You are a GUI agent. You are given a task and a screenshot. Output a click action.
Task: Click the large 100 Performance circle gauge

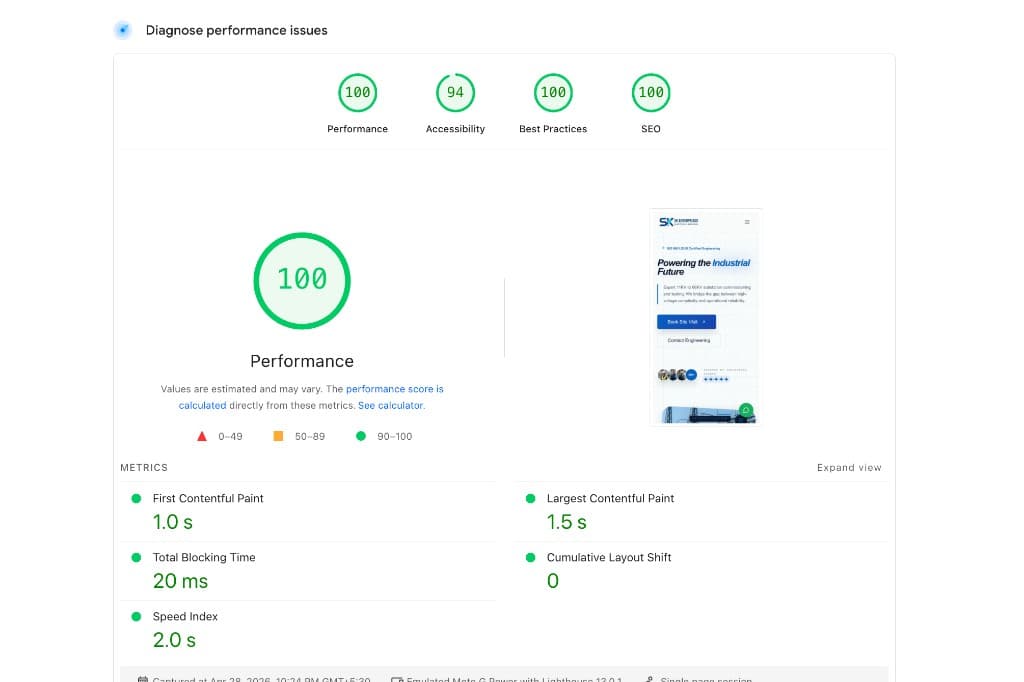click(302, 280)
